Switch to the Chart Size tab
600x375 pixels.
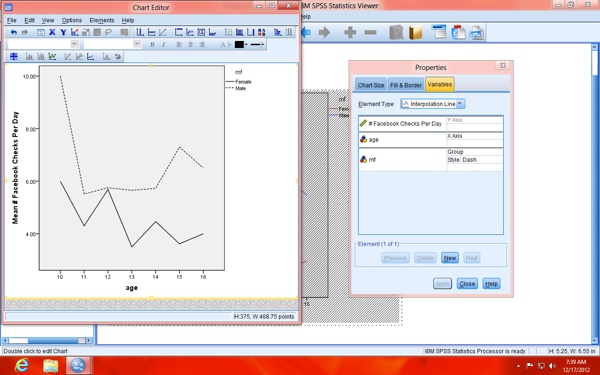point(371,85)
